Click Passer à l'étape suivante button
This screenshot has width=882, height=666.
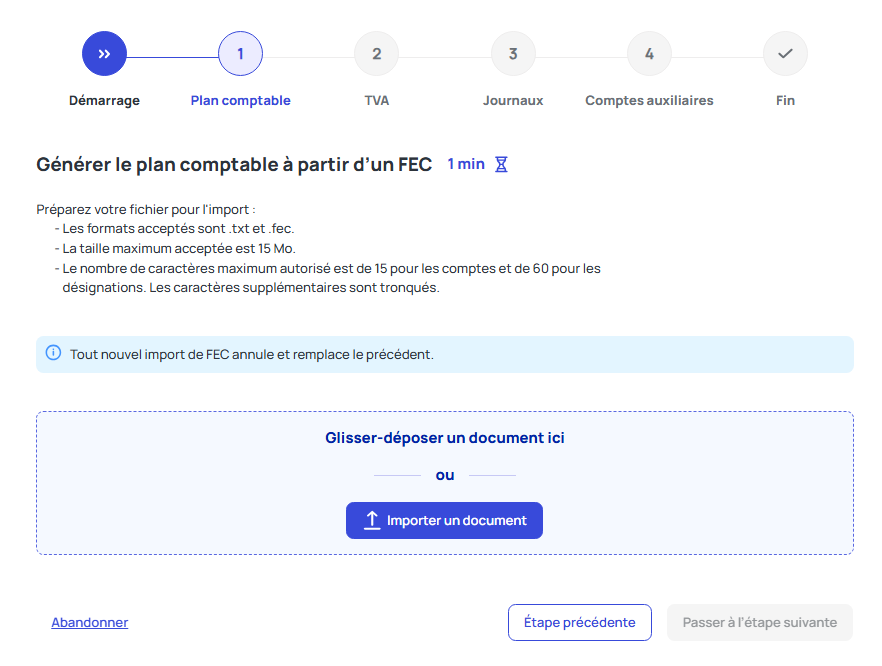[x=759, y=622]
